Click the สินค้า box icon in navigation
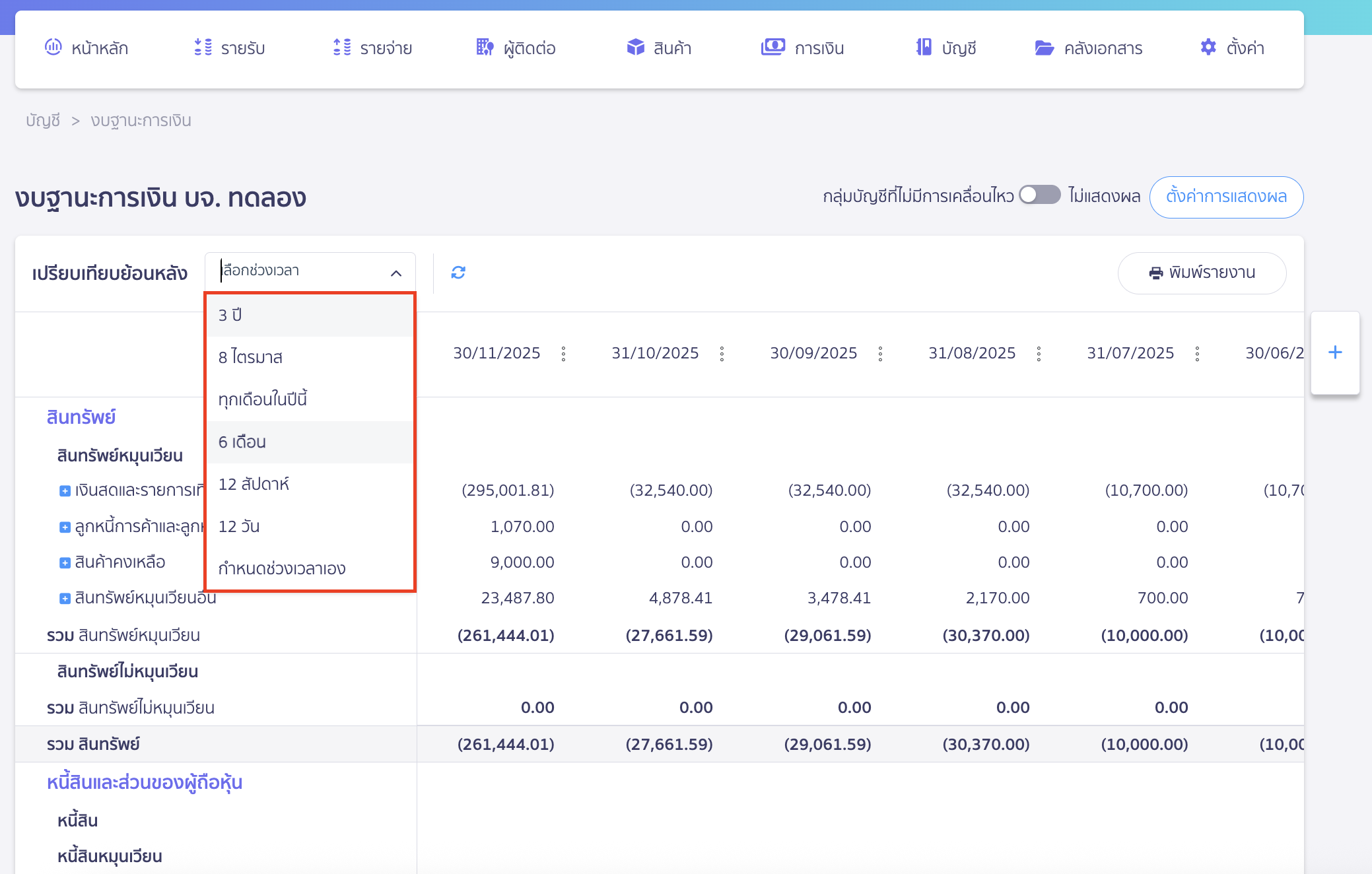1372x874 pixels. pyautogui.click(x=635, y=48)
